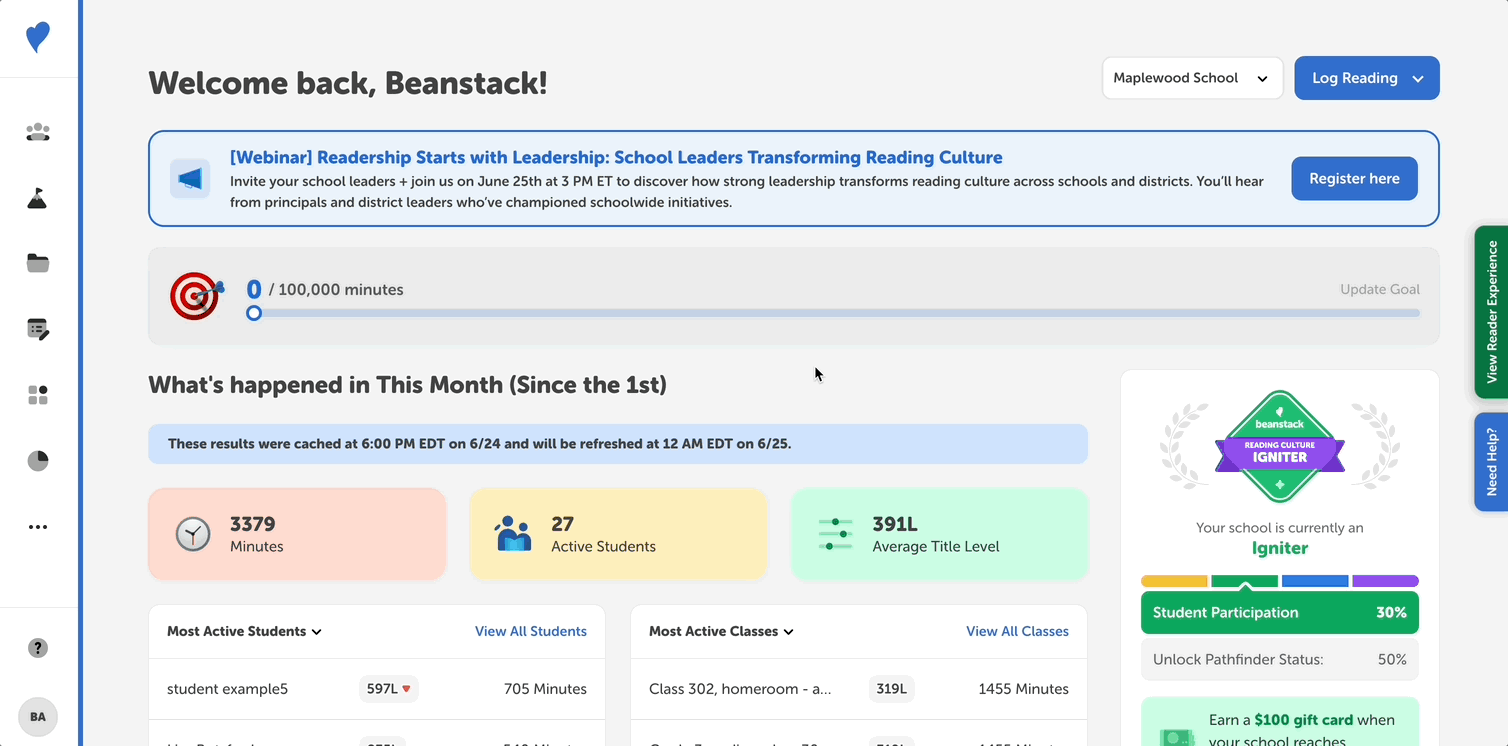This screenshot has width=1508, height=746.
Task: View reports via the pie chart sidebar icon
Action: [x=38, y=460]
